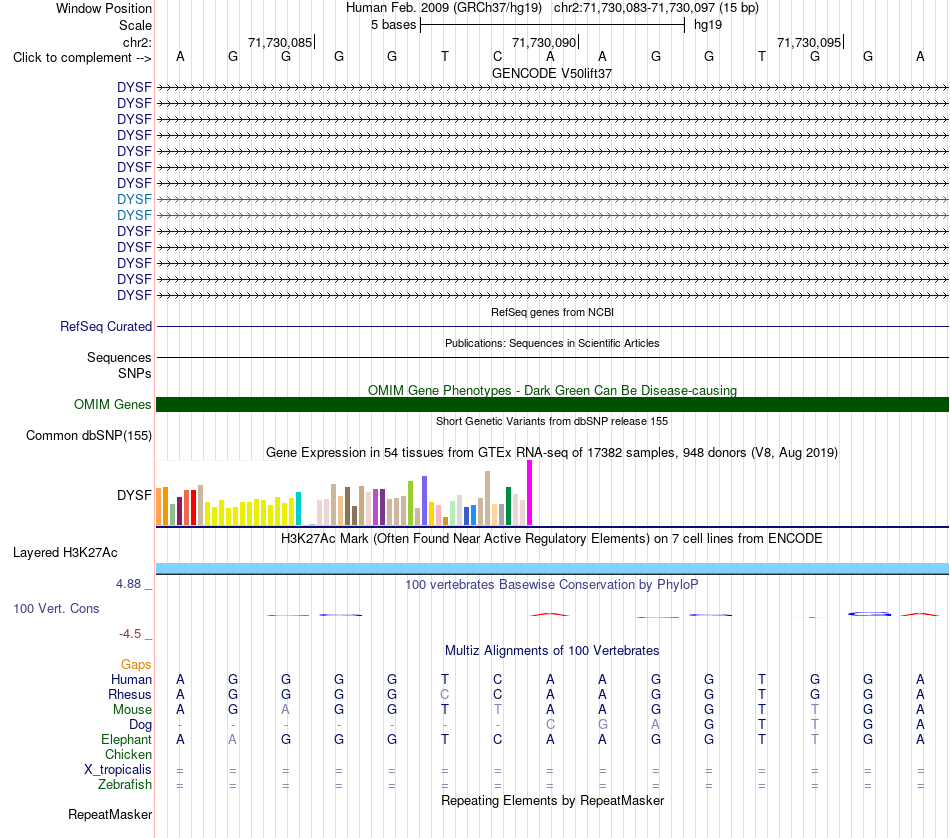
Task: Open the Common dbSNP(155) track label
Action: 89,436
